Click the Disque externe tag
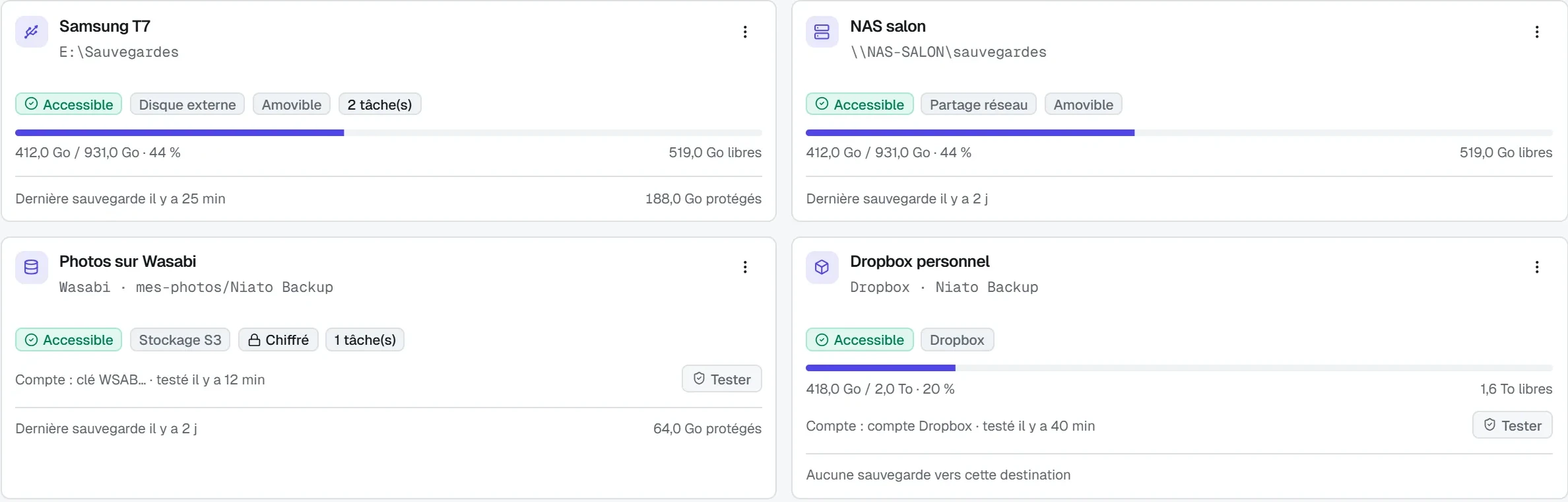The width and height of the screenshot is (1568, 502). [187, 104]
